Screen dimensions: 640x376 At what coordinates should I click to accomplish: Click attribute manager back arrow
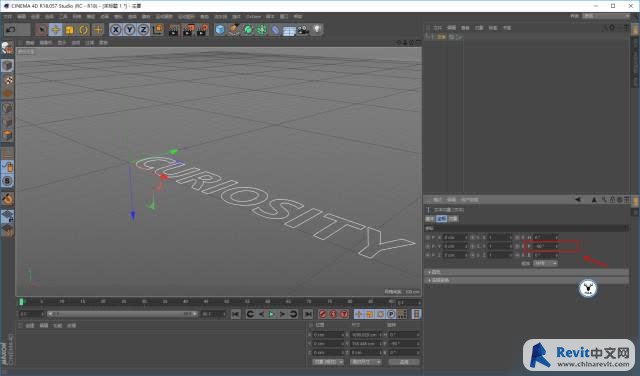click(x=578, y=200)
